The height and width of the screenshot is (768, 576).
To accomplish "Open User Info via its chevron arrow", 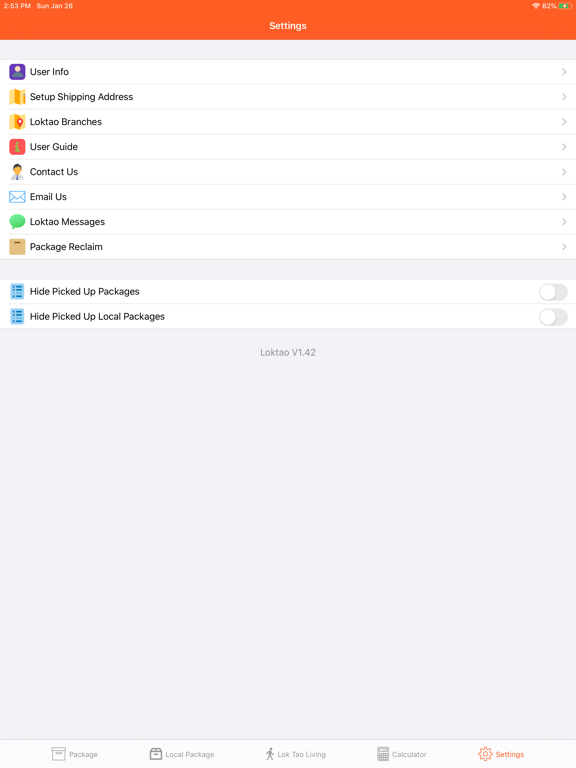I will 564,72.
